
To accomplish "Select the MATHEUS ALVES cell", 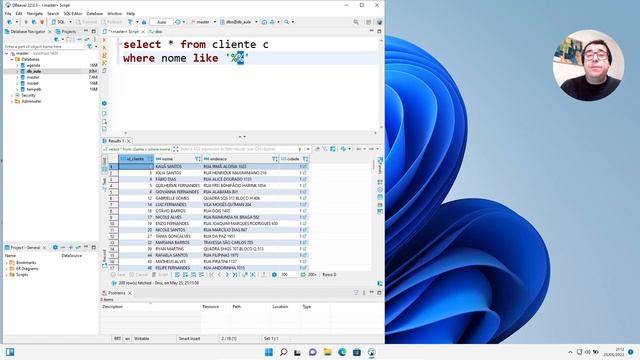I will (x=178, y=262).
